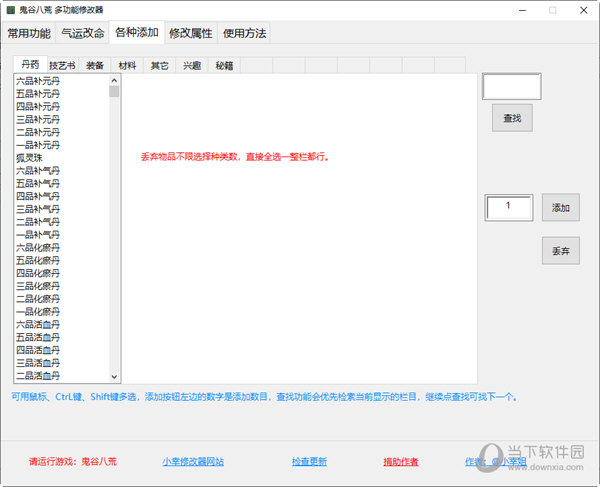The height and width of the screenshot is (487, 600).
Task: Select 狐灵珠 in the list
Action: [29, 158]
